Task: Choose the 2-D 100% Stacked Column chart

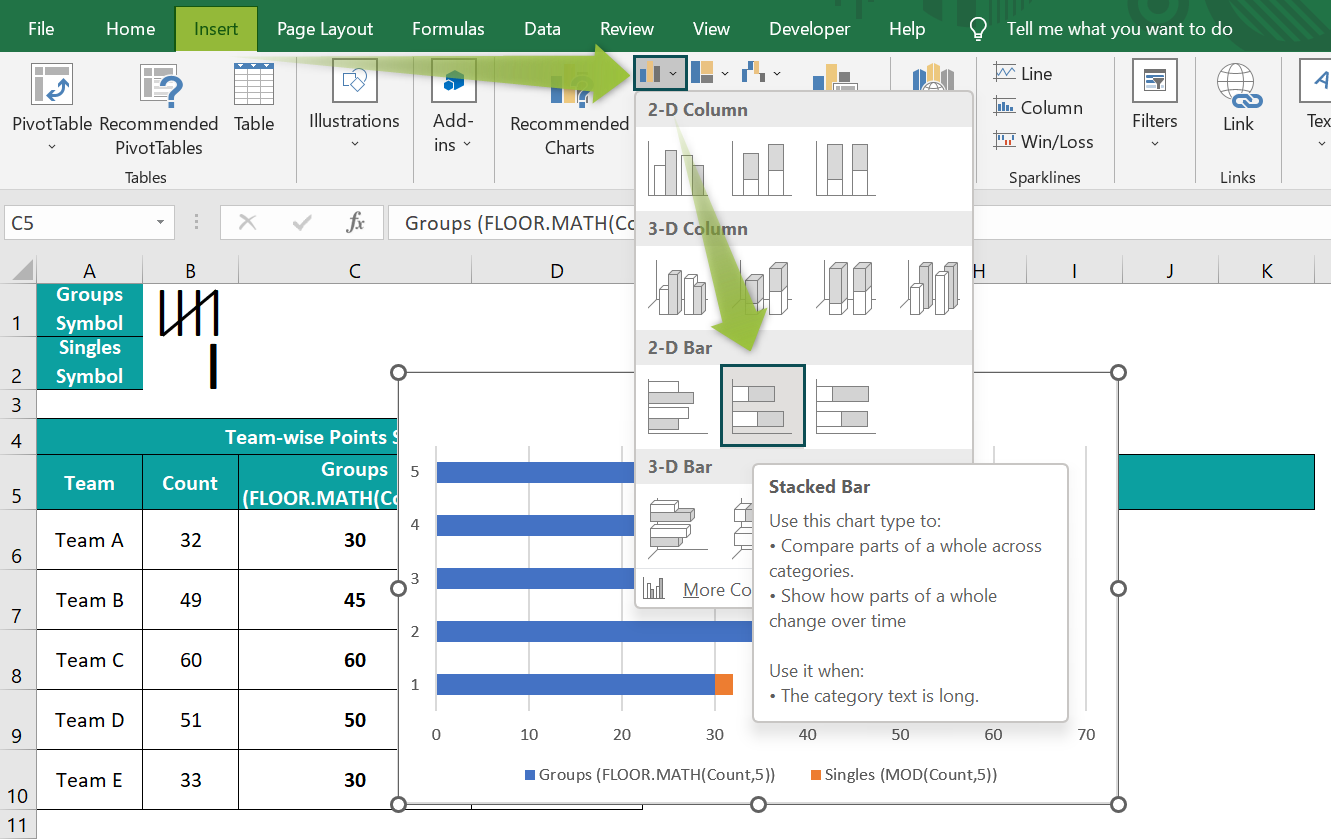Action: [x=845, y=168]
